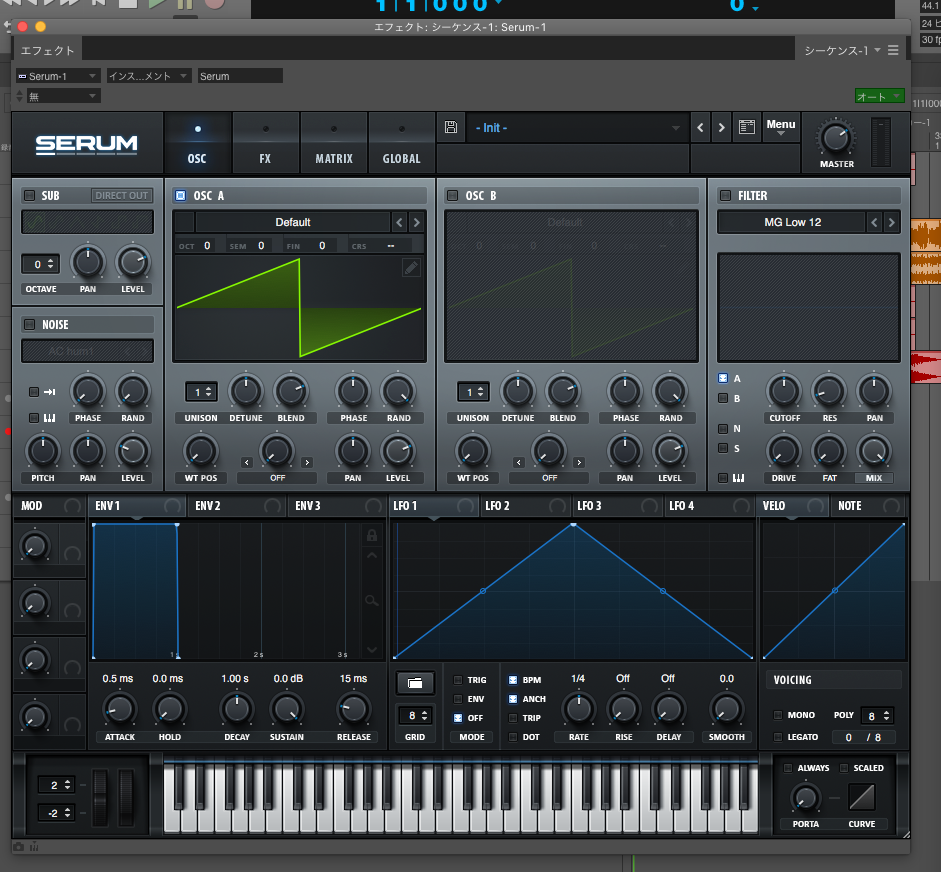Click the noise keytrack keyboard icon

(x=50, y=418)
